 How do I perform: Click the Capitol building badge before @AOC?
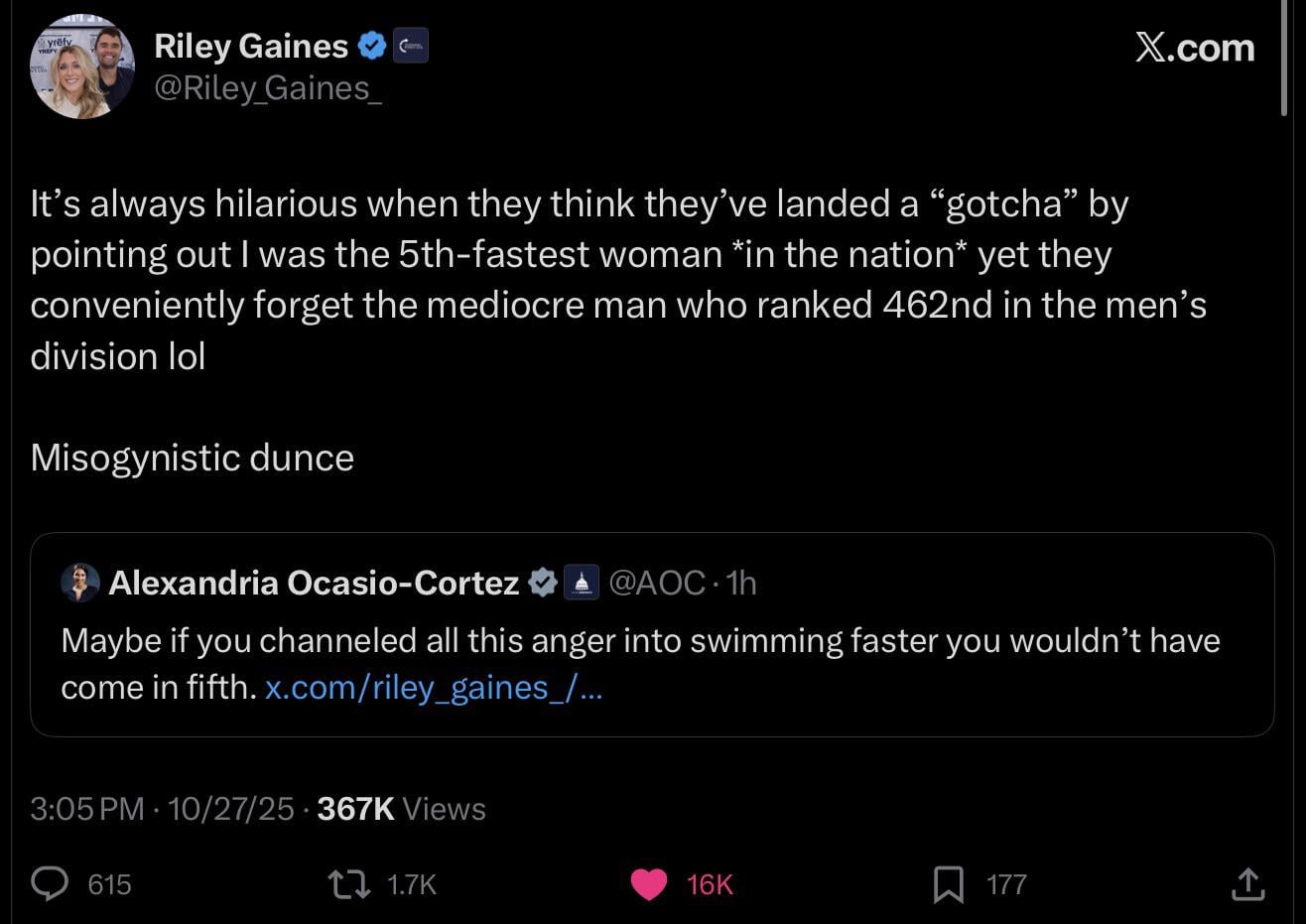coord(581,583)
